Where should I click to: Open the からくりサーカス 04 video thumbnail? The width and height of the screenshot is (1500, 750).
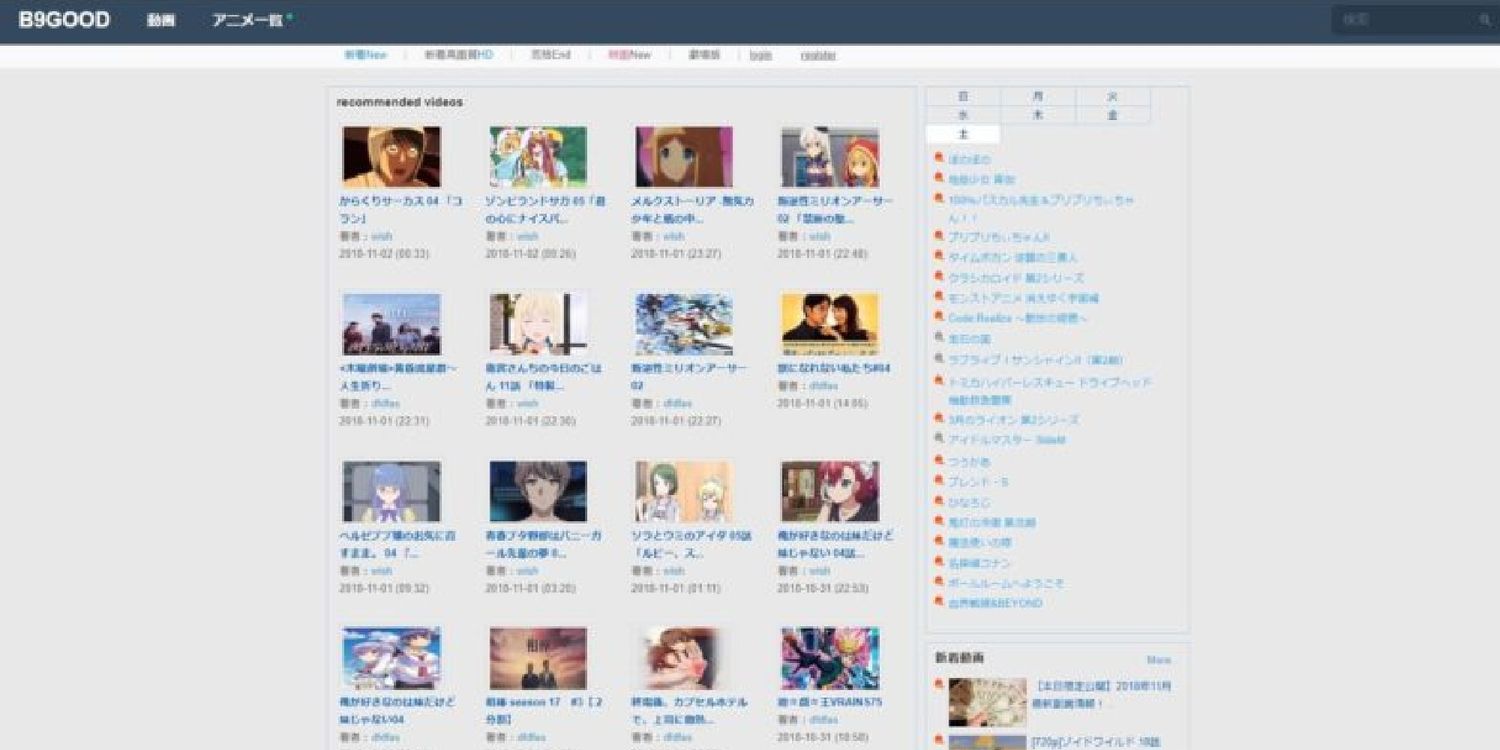tap(391, 157)
